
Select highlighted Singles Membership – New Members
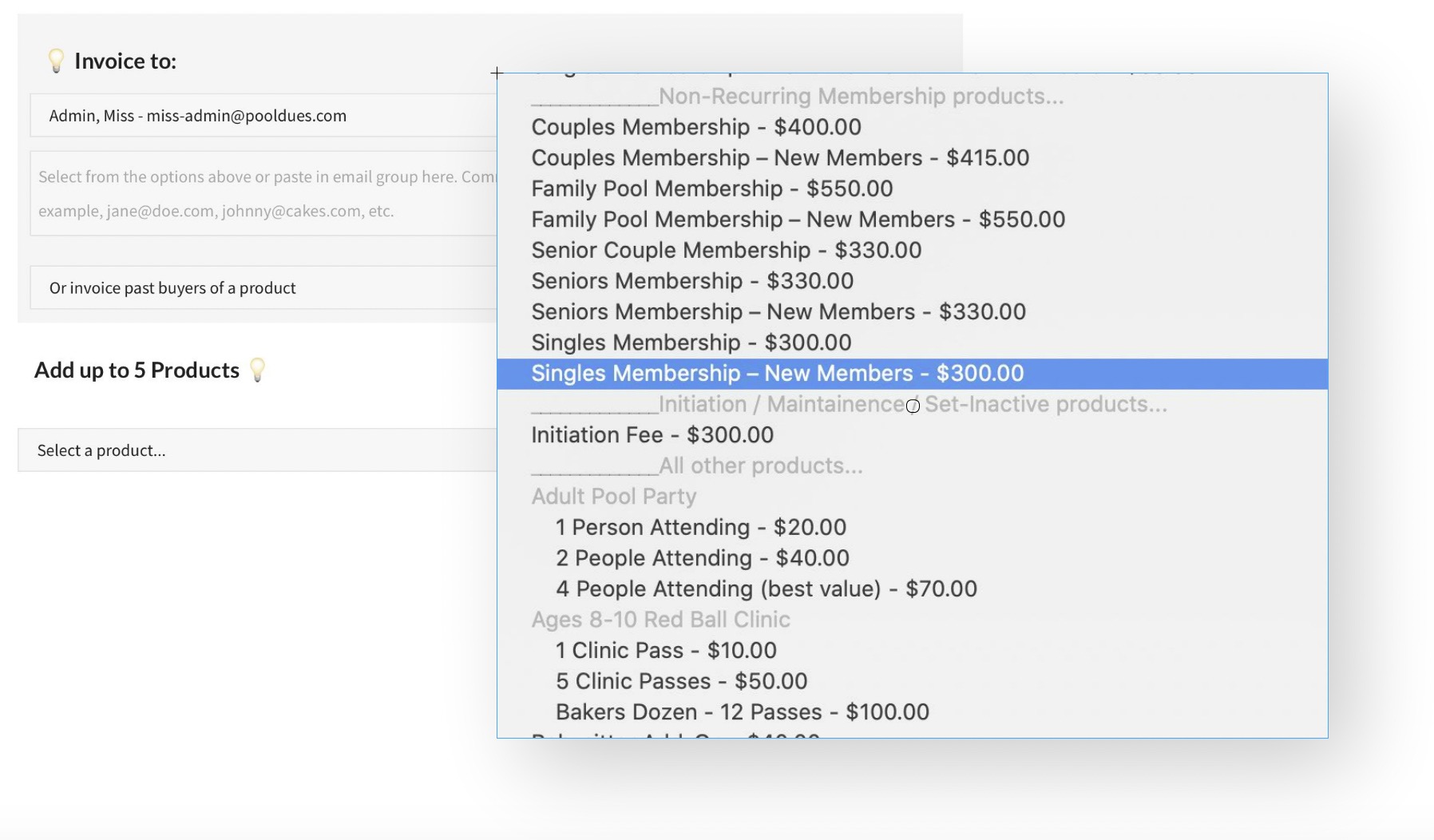pyautogui.click(x=777, y=374)
